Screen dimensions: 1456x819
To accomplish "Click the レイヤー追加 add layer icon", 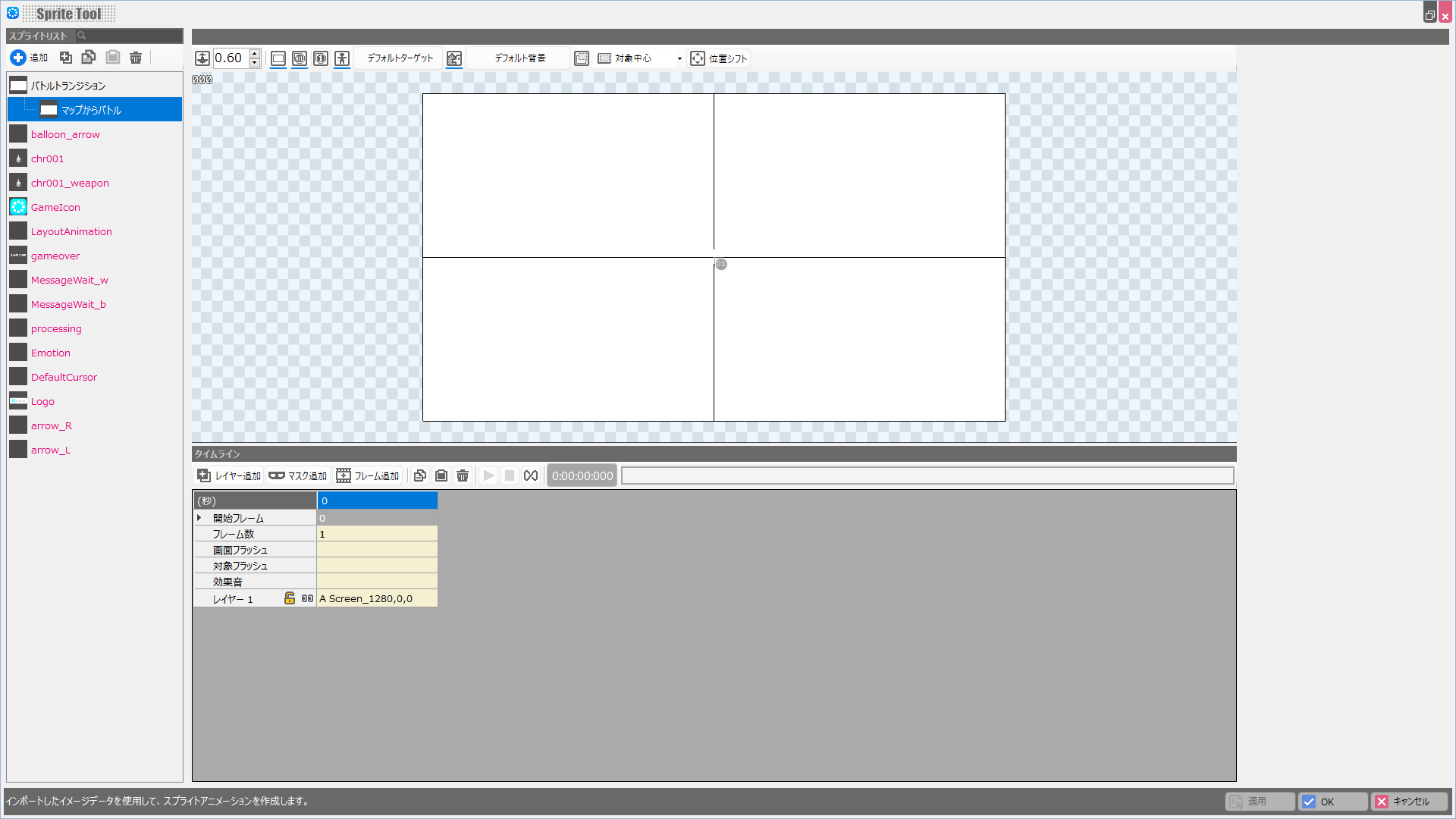I will pyautogui.click(x=204, y=475).
